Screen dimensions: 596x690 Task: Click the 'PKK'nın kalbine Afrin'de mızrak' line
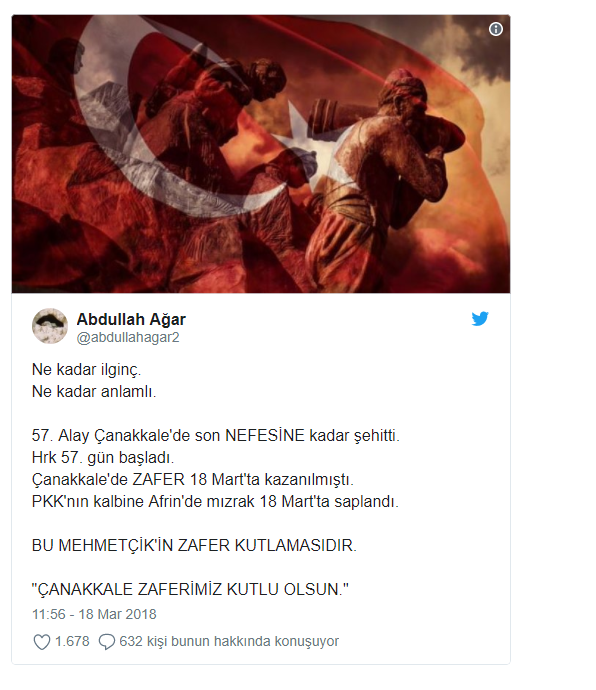coord(215,502)
